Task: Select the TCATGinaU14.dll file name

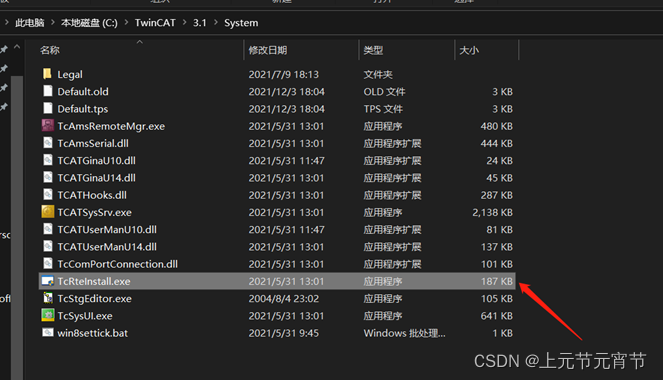Action: tap(96, 178)
